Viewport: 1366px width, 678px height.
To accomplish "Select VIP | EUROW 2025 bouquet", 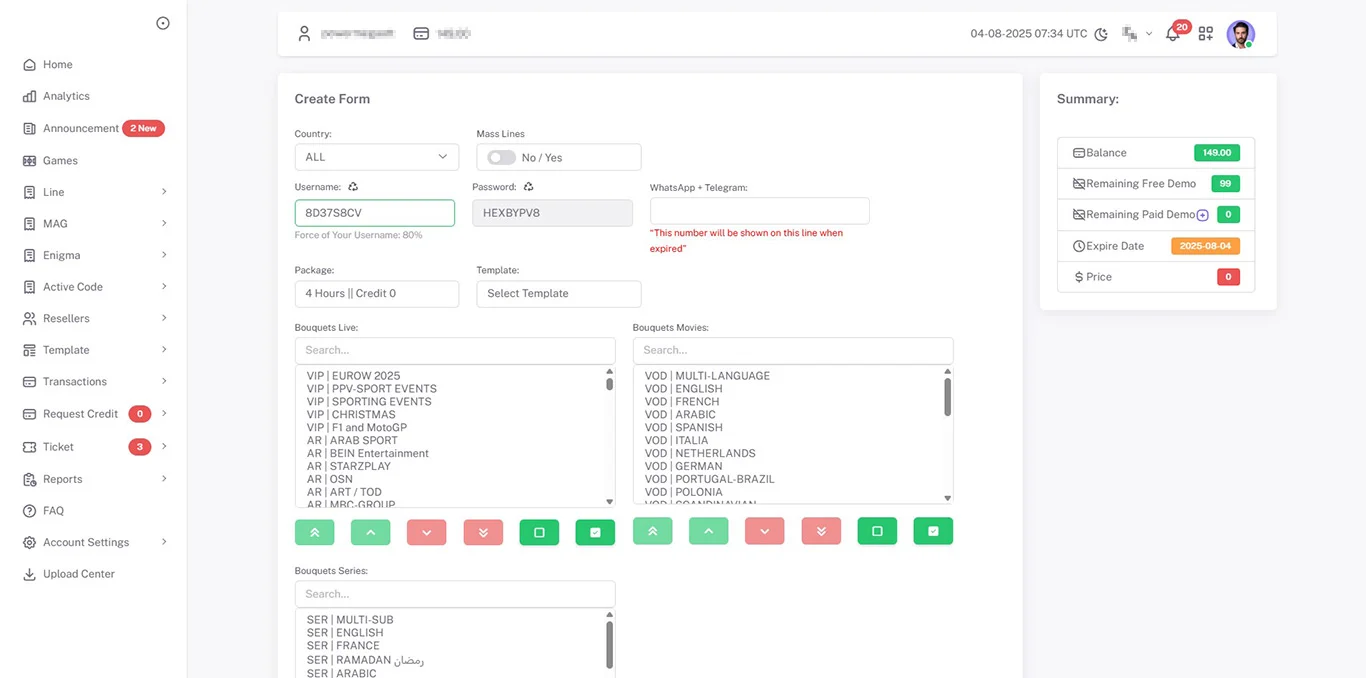I will click(x=353, y=376).
